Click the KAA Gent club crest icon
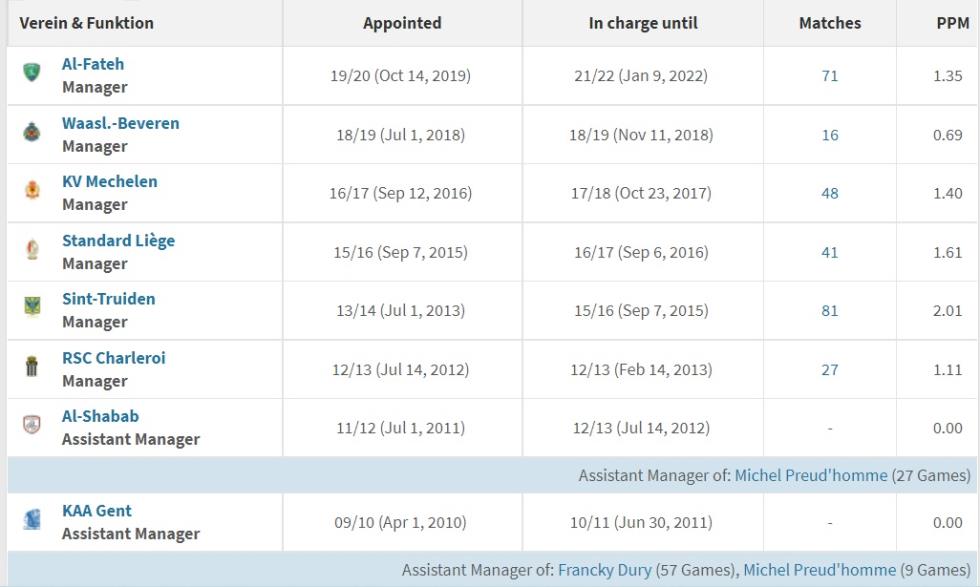The image size is (980, 587). (x=32, y=519)
